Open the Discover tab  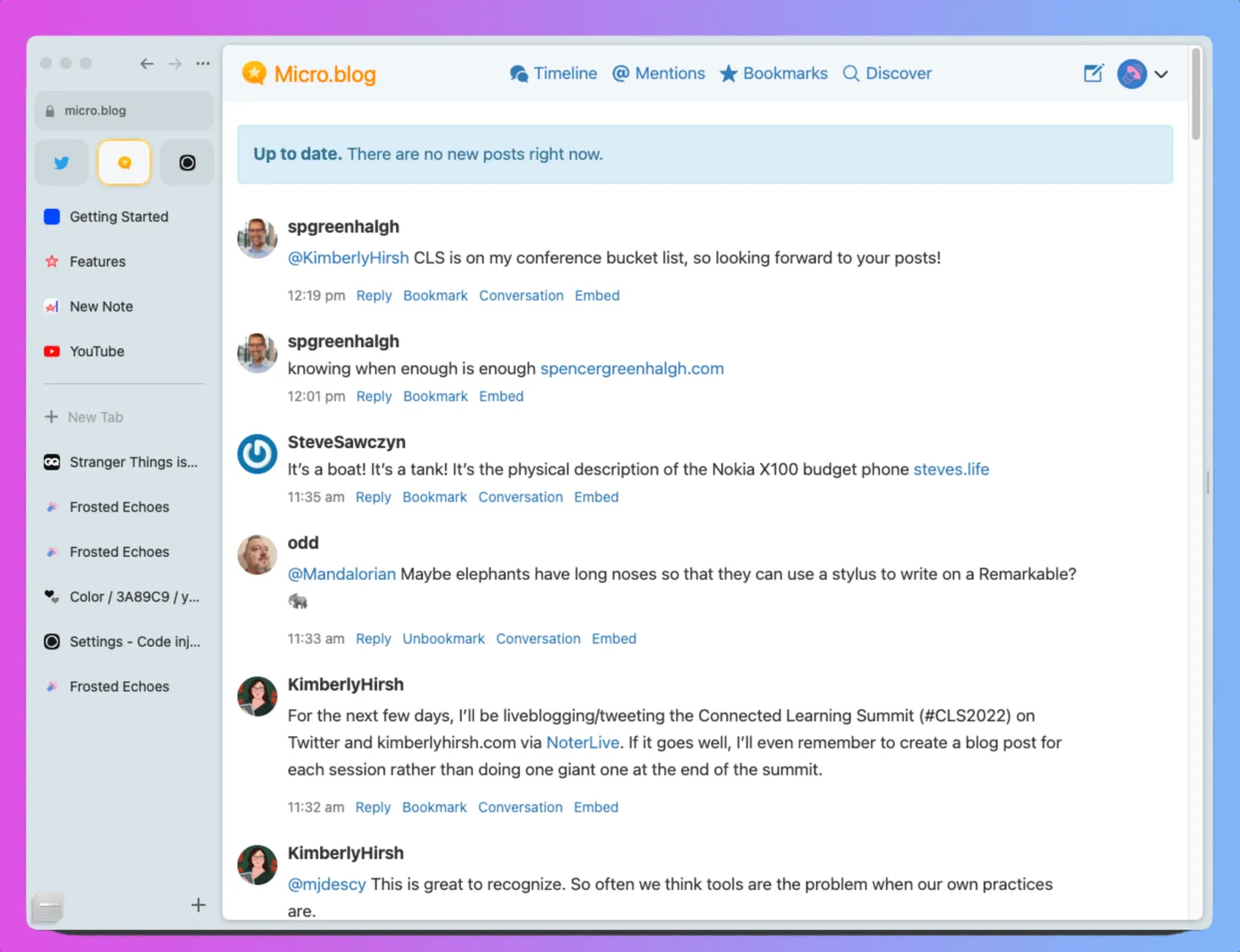(x=888, y=74)
